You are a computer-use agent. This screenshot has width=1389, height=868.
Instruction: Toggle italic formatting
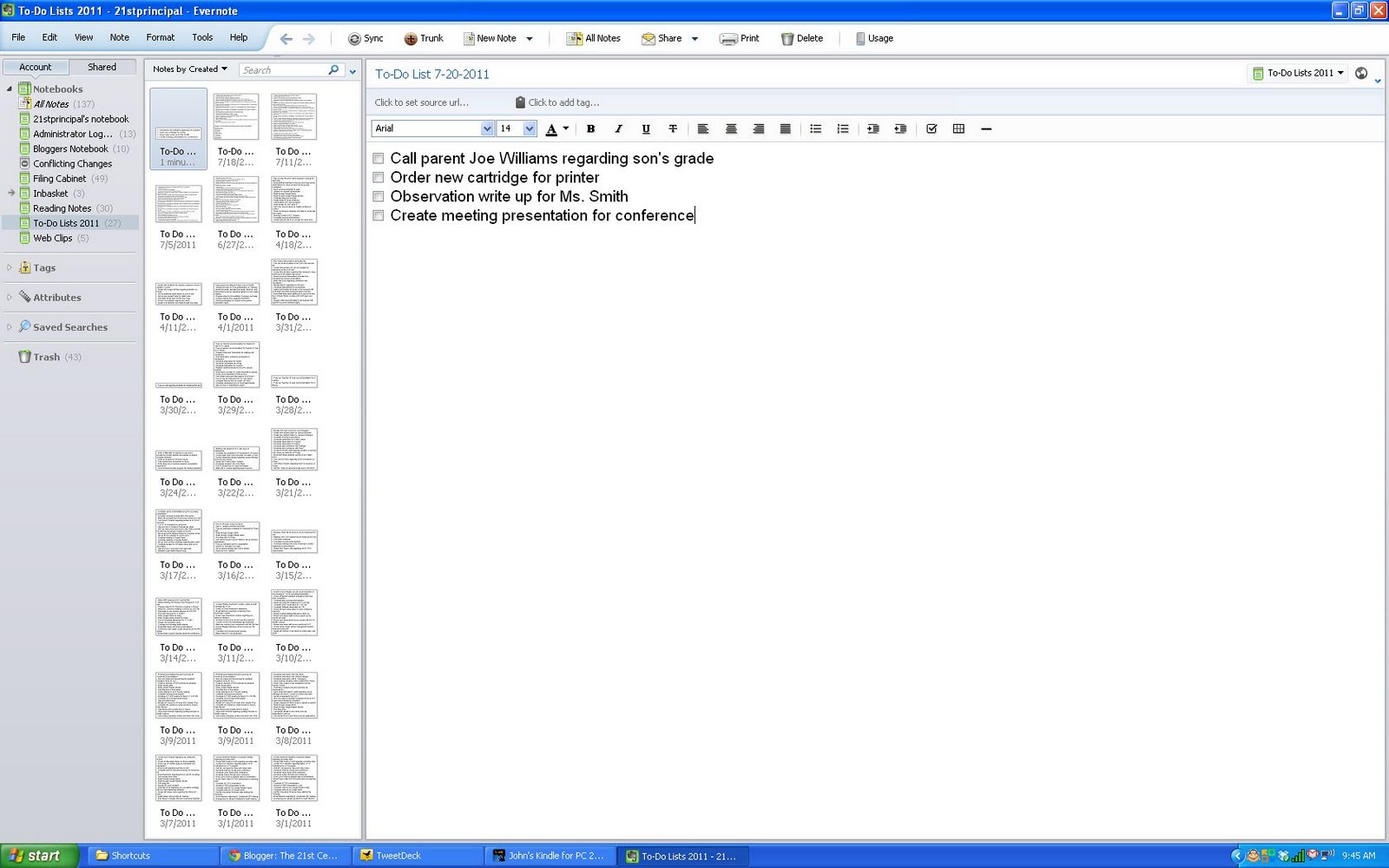tap(618, 128)
